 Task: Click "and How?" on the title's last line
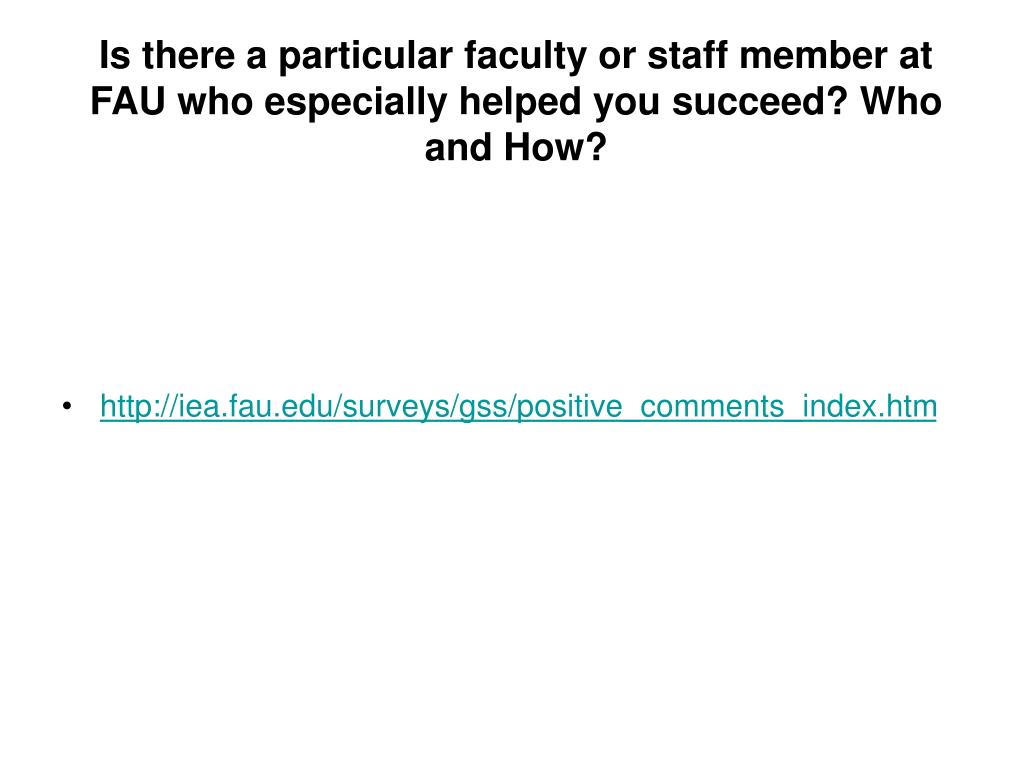point(515,147)
